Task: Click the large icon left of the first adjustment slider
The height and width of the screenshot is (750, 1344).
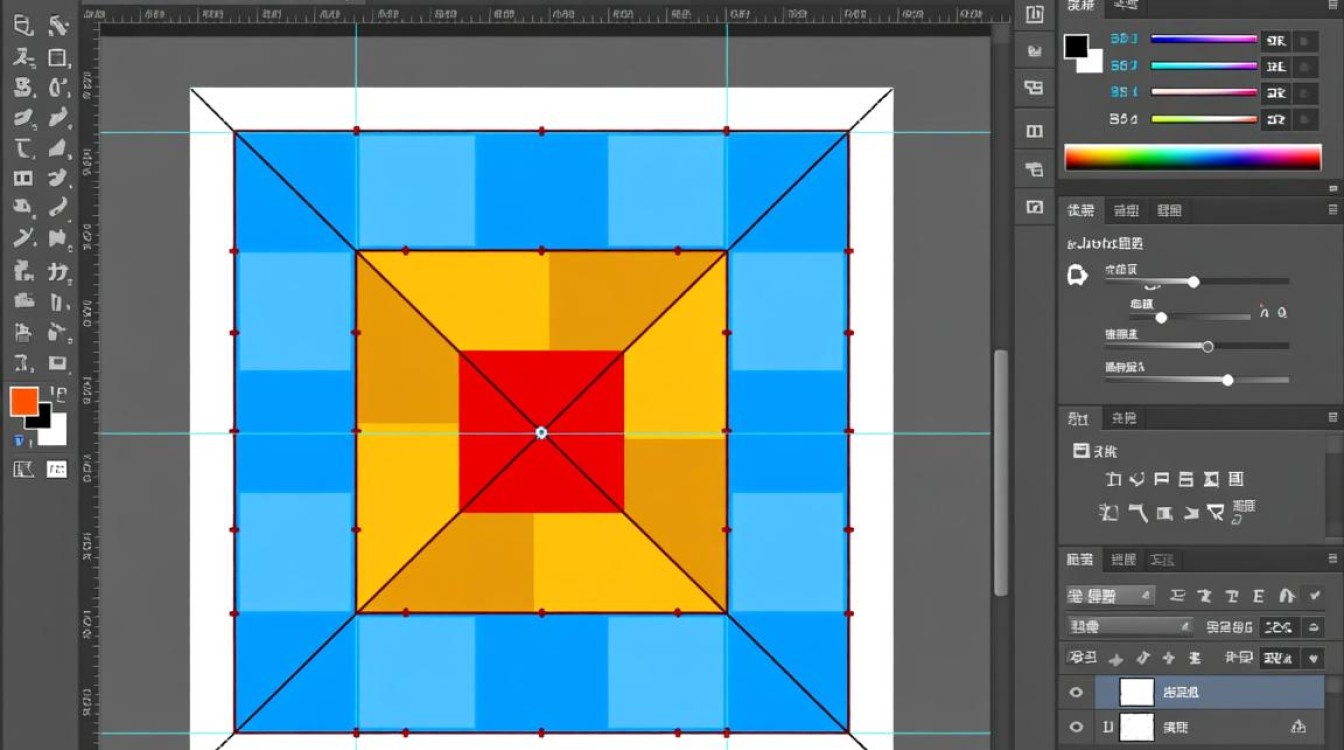Action: click(x=1077, y=275)
